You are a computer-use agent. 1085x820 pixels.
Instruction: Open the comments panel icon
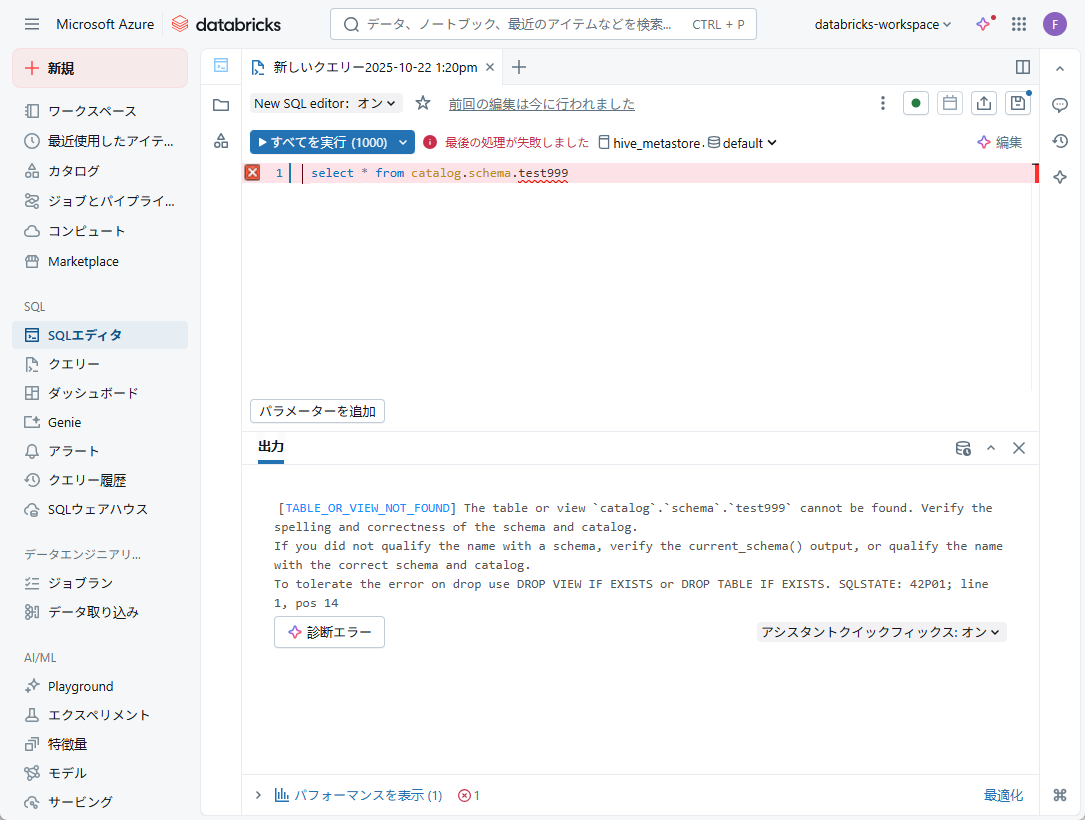[1060, 105]
